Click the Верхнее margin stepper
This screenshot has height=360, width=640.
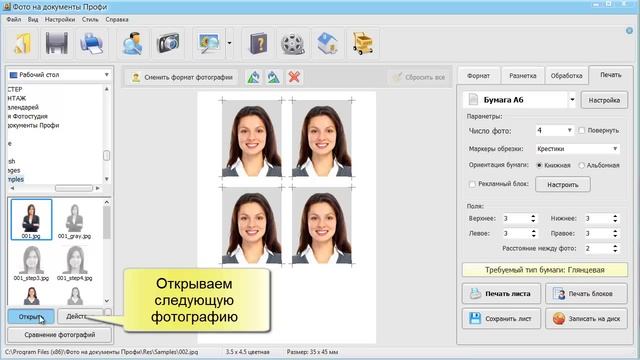[x=533, y=219]
